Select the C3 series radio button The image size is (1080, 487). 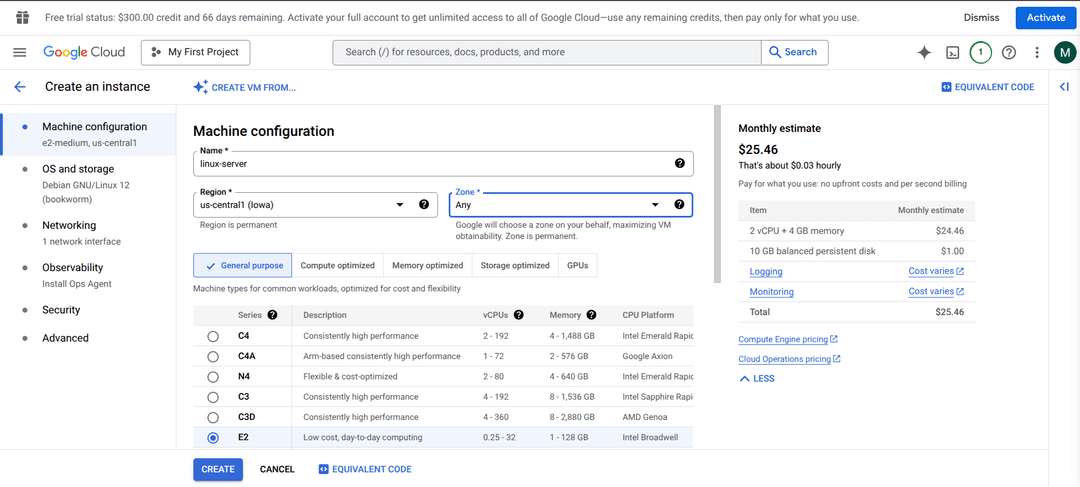coord(213,397)
